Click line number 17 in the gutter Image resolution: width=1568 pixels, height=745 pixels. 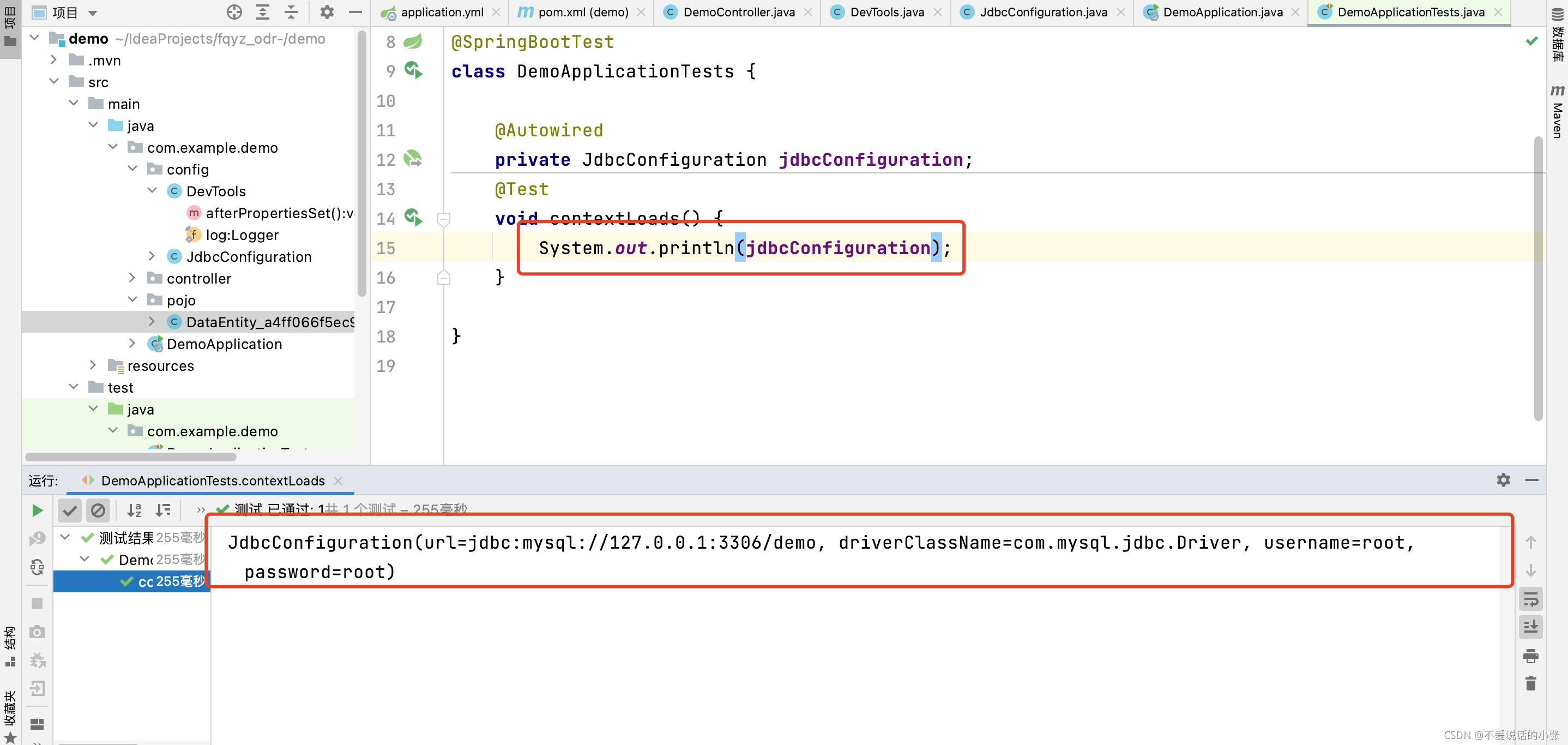point(386,307)
